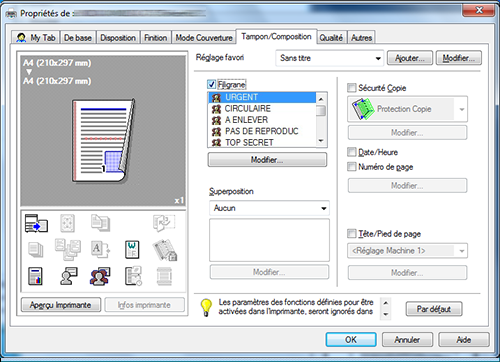Click the color chart document quality icon
The image size is (500, 362).
pyautogui.click(x=35, y=276)
